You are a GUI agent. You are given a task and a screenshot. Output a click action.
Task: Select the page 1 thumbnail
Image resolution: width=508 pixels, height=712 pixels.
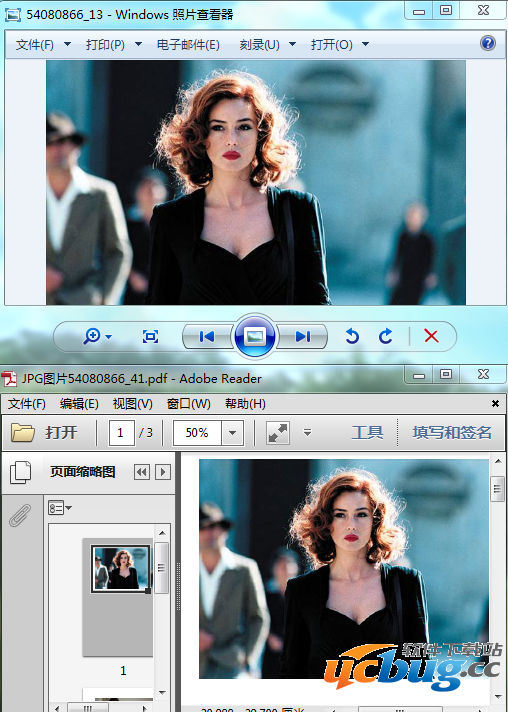tap(121, 569)
